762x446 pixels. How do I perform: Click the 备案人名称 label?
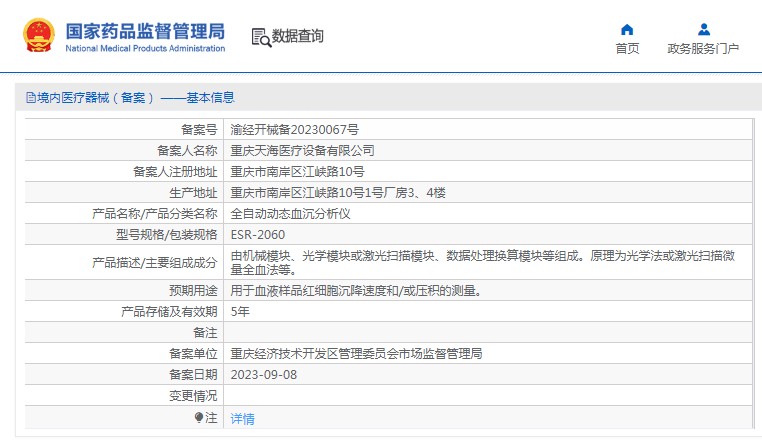pos(187,151)
